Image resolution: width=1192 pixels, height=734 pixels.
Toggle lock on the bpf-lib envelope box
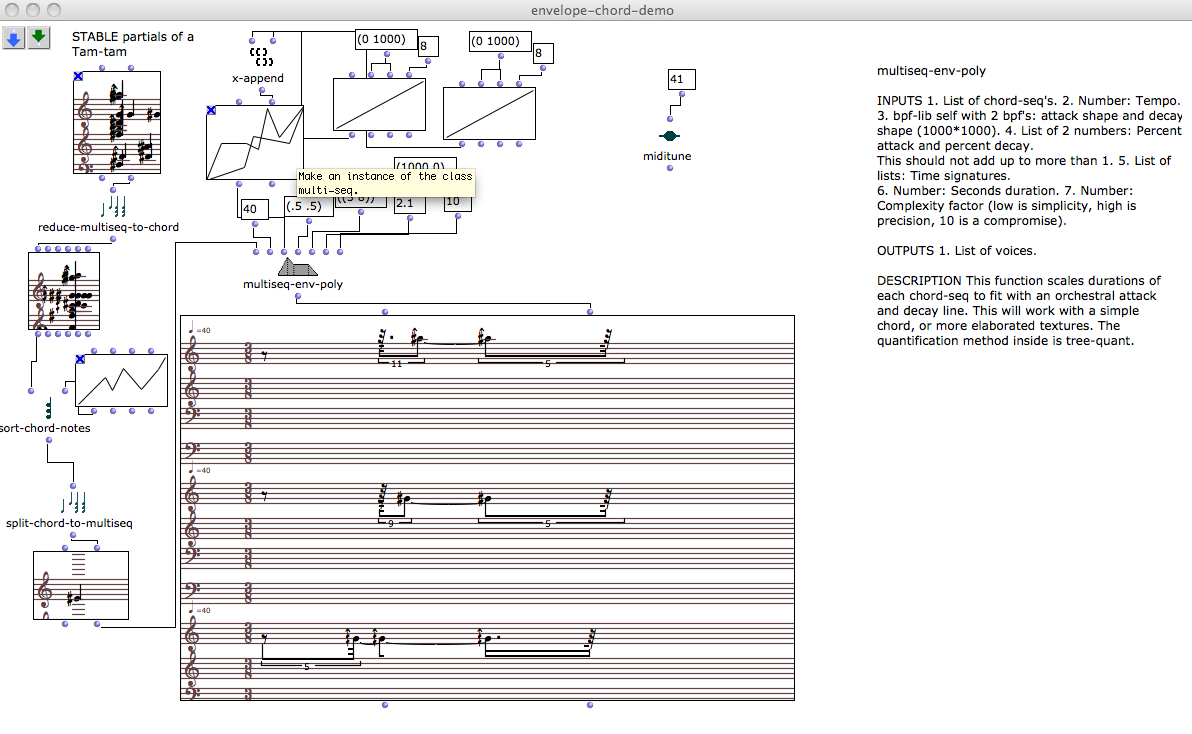(x=211, y=110)
